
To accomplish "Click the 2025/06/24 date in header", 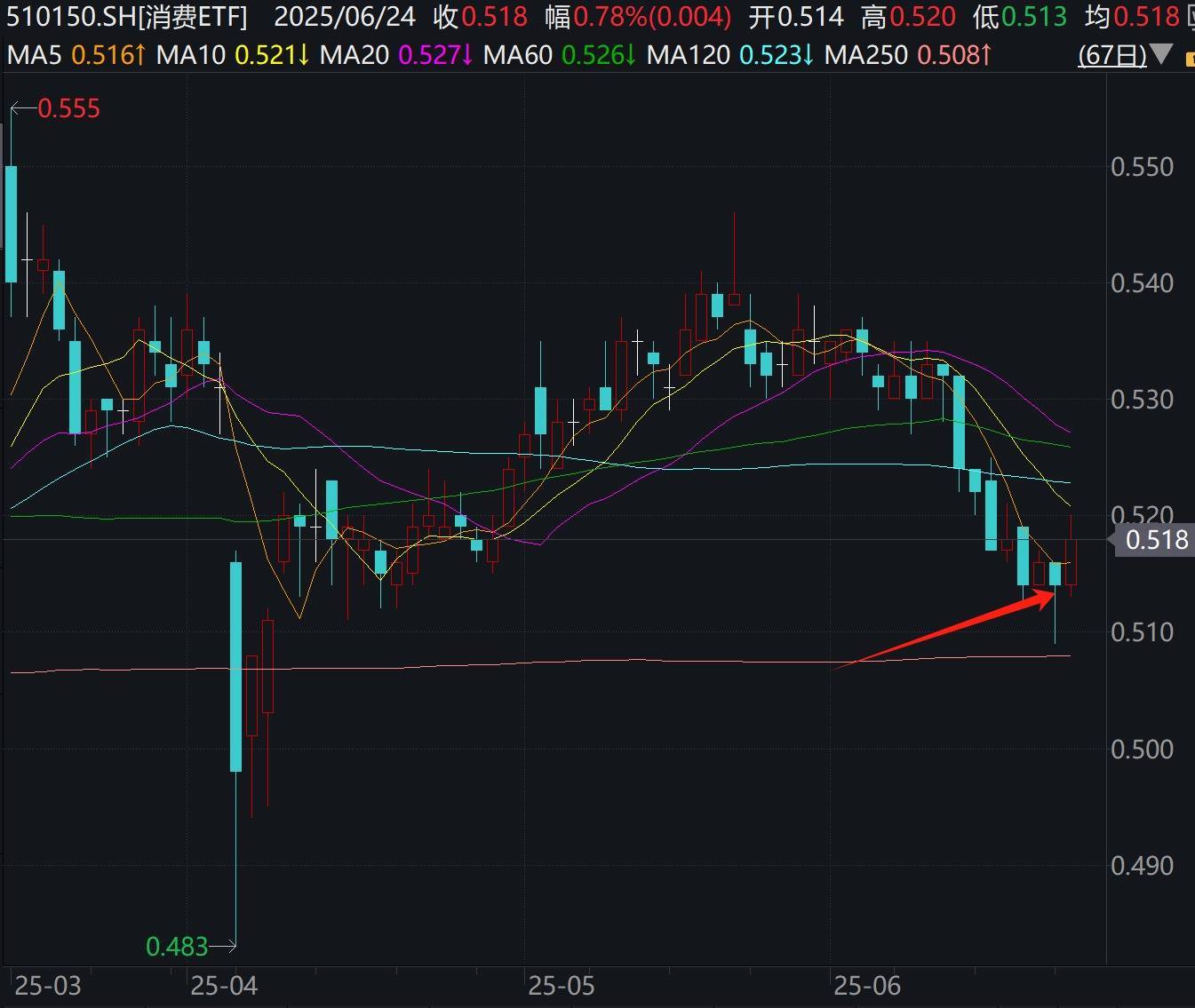I will click(345, 17).
